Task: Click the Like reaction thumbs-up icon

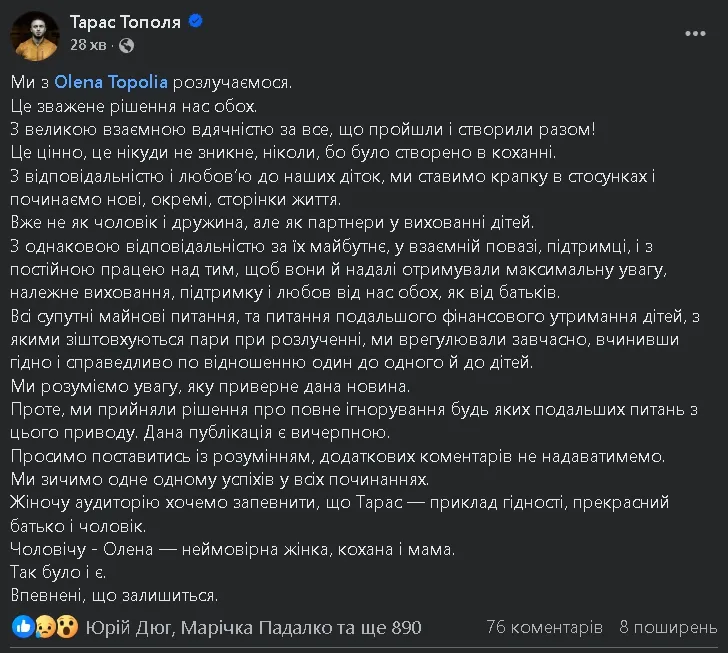Action: 24,628
